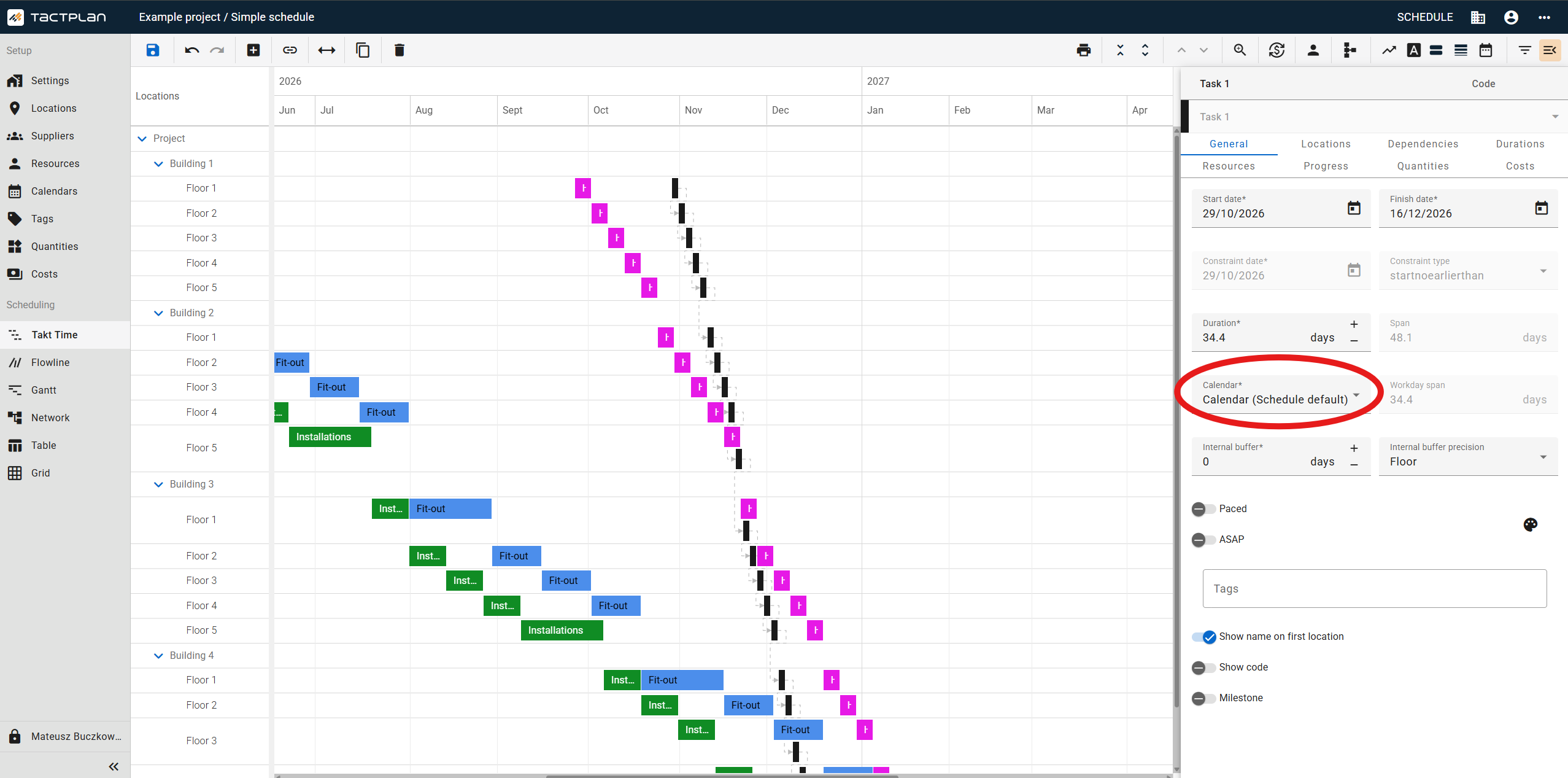Open Suppliers in the sidebar
Viewport: 1568px width, 778px height.
point(65,136)
